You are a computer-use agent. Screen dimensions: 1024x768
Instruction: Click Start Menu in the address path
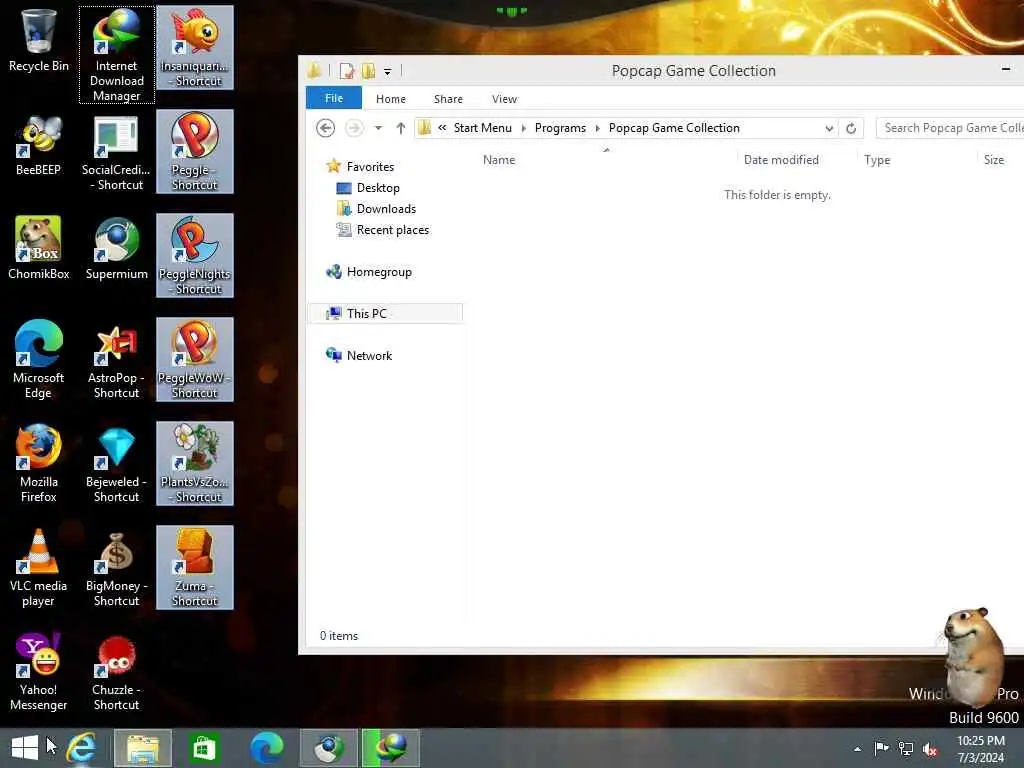pos(483,128)
